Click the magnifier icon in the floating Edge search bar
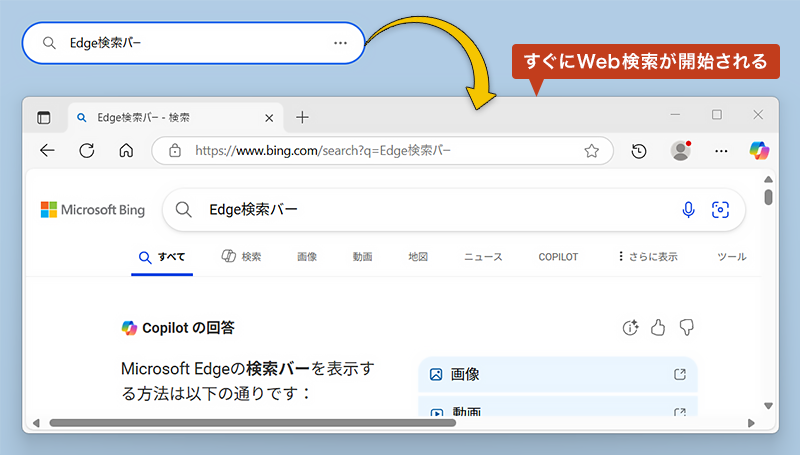 [x=49, y=43]
